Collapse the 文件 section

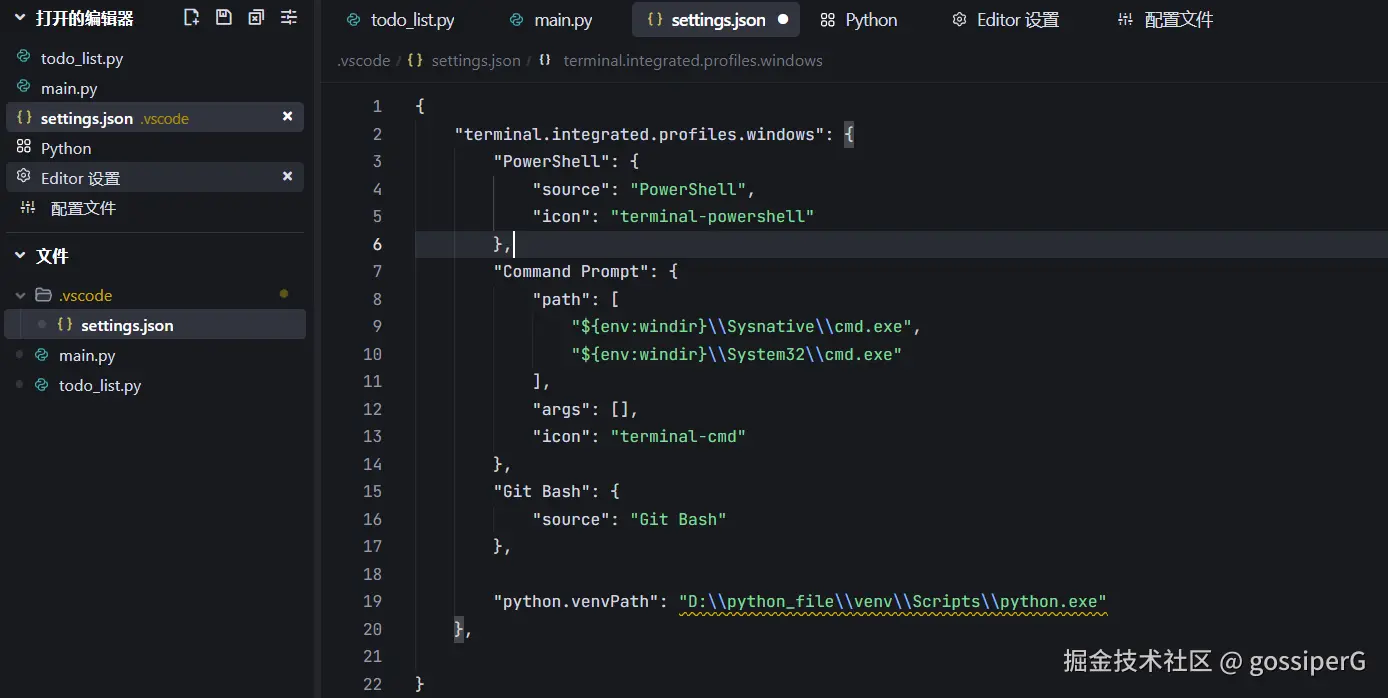(19, 256)
